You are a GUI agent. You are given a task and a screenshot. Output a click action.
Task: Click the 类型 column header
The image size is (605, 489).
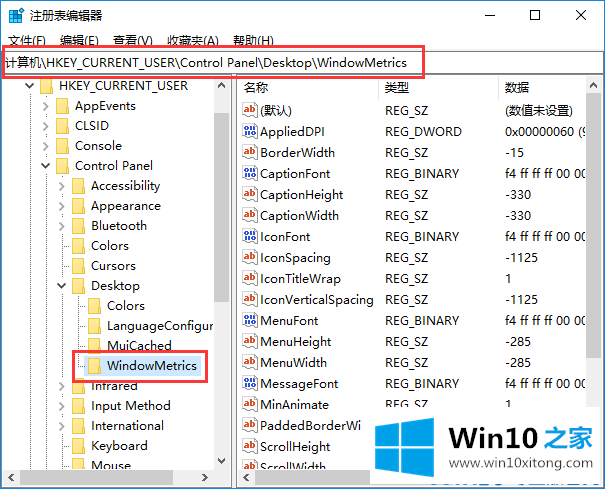[397, 88]
